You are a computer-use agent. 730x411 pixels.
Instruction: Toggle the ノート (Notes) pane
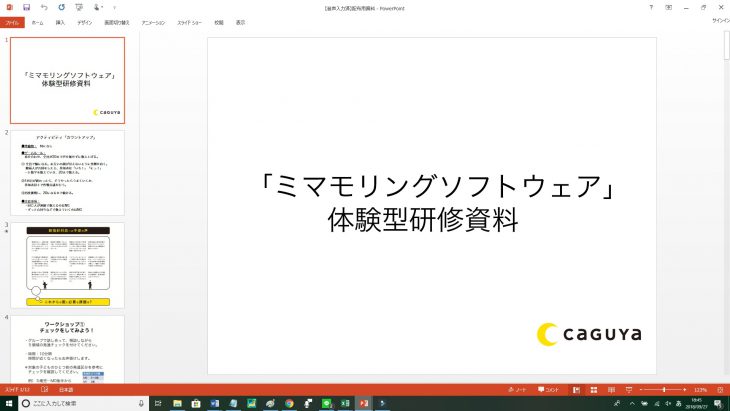[517, 390]
